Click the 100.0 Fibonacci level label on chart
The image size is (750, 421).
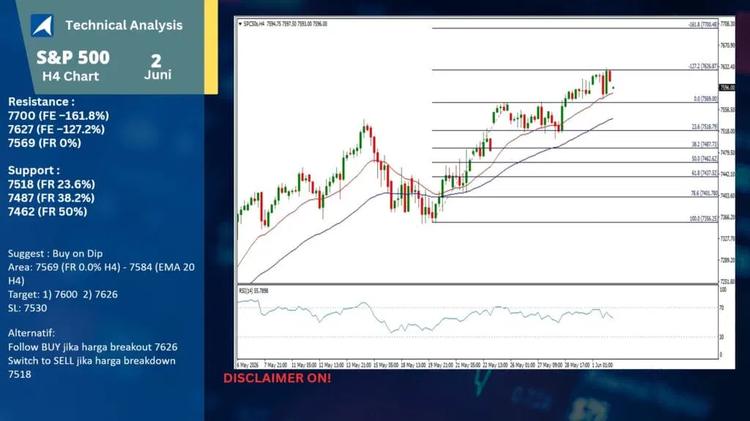(704, 219)
